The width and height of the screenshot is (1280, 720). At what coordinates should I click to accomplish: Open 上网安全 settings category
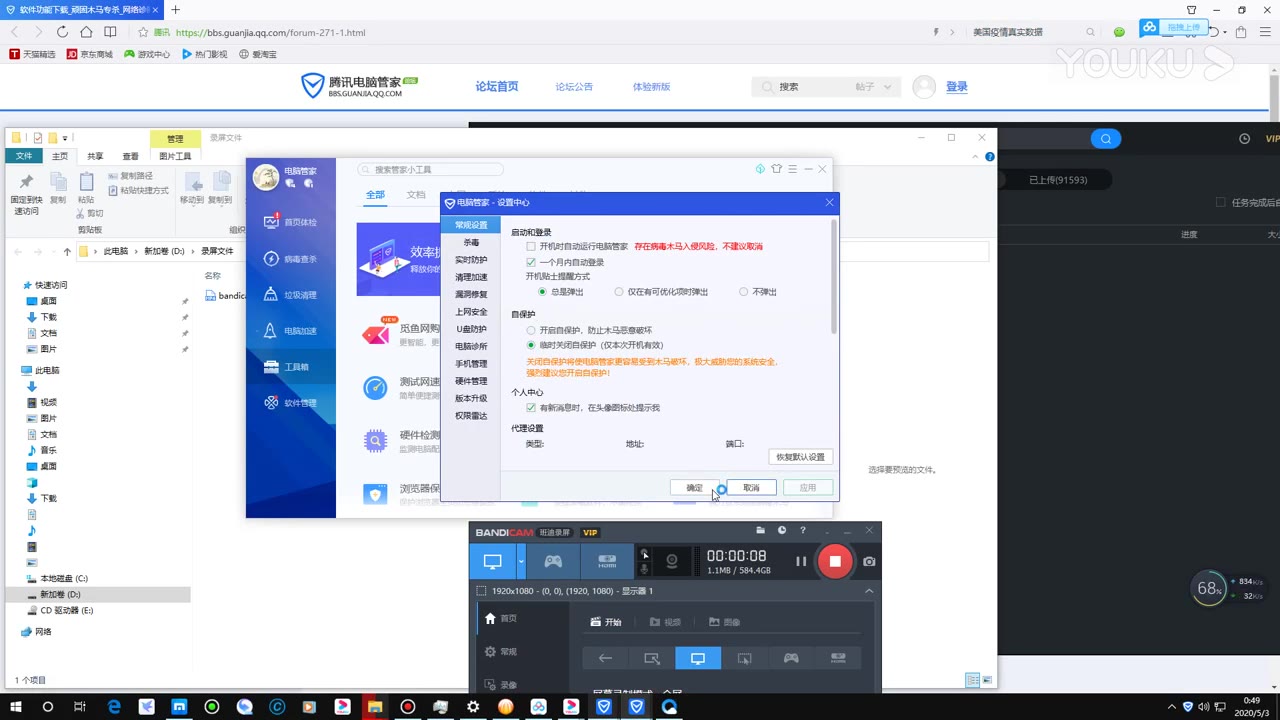pos(471,312)
